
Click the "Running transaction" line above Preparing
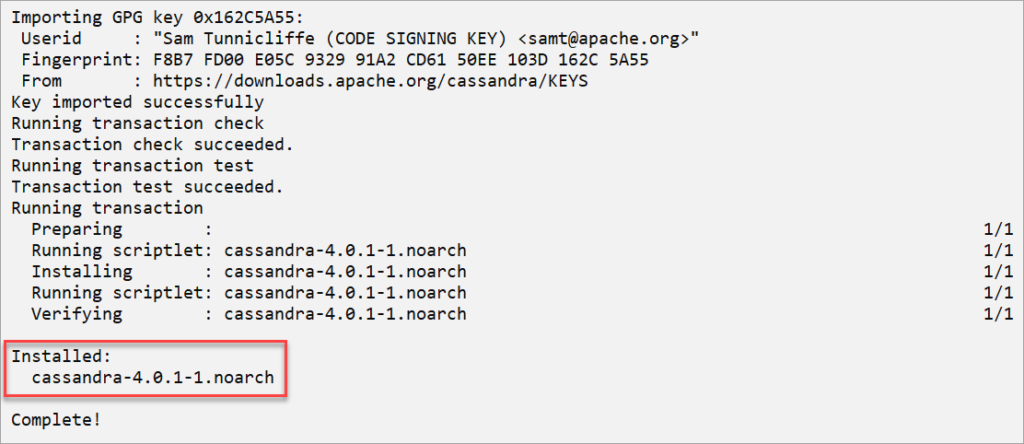pos(107,208)
